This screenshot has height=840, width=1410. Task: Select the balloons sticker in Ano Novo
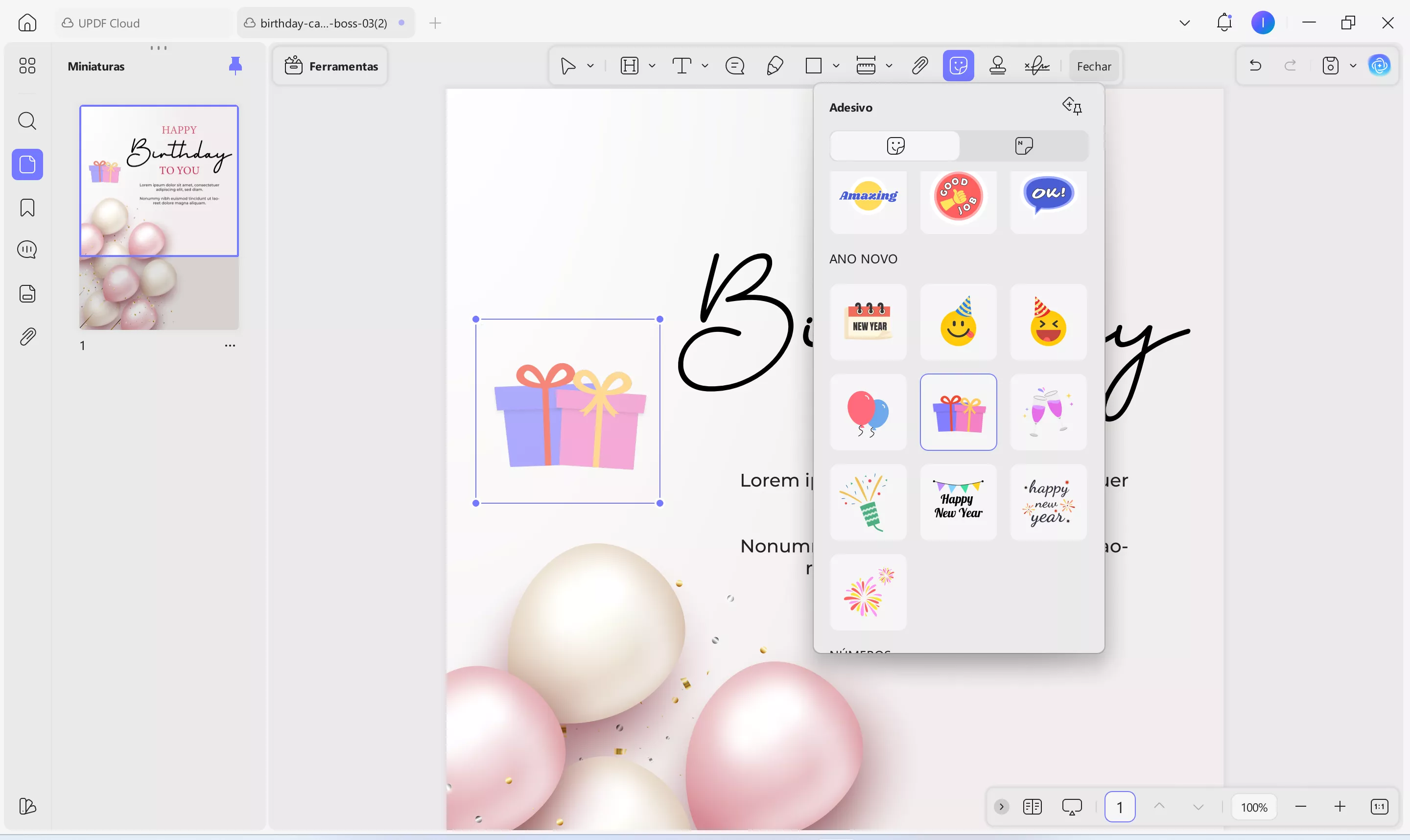(x=868, y=413)
